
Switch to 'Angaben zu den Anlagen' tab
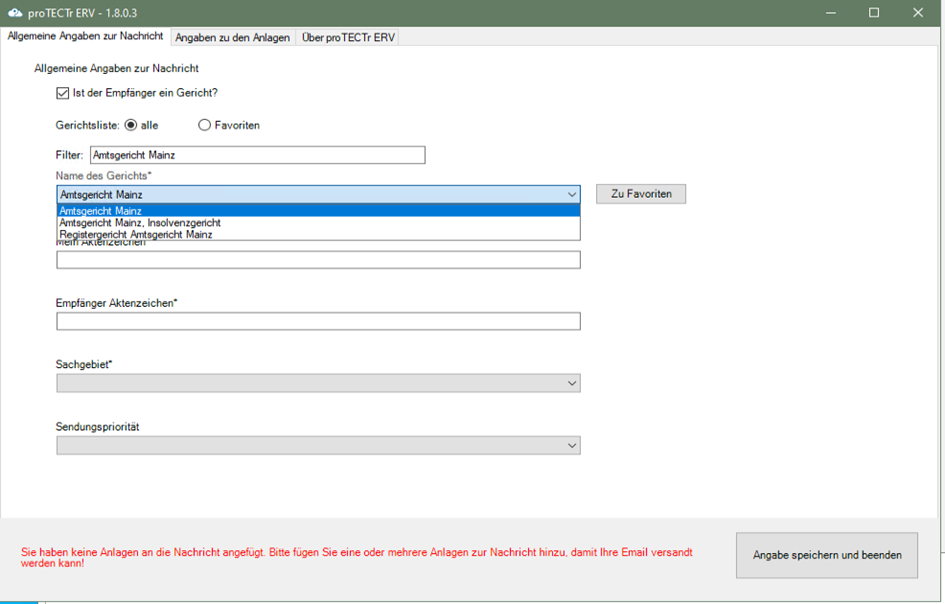(232, 38)
